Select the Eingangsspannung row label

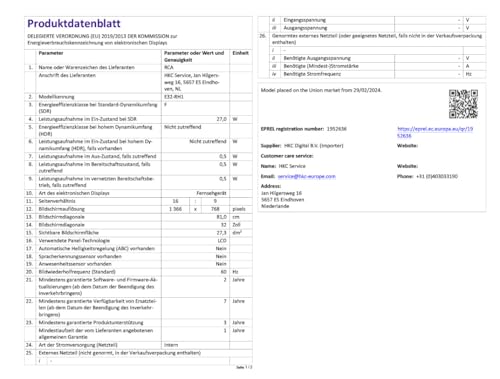click(305, 20)
